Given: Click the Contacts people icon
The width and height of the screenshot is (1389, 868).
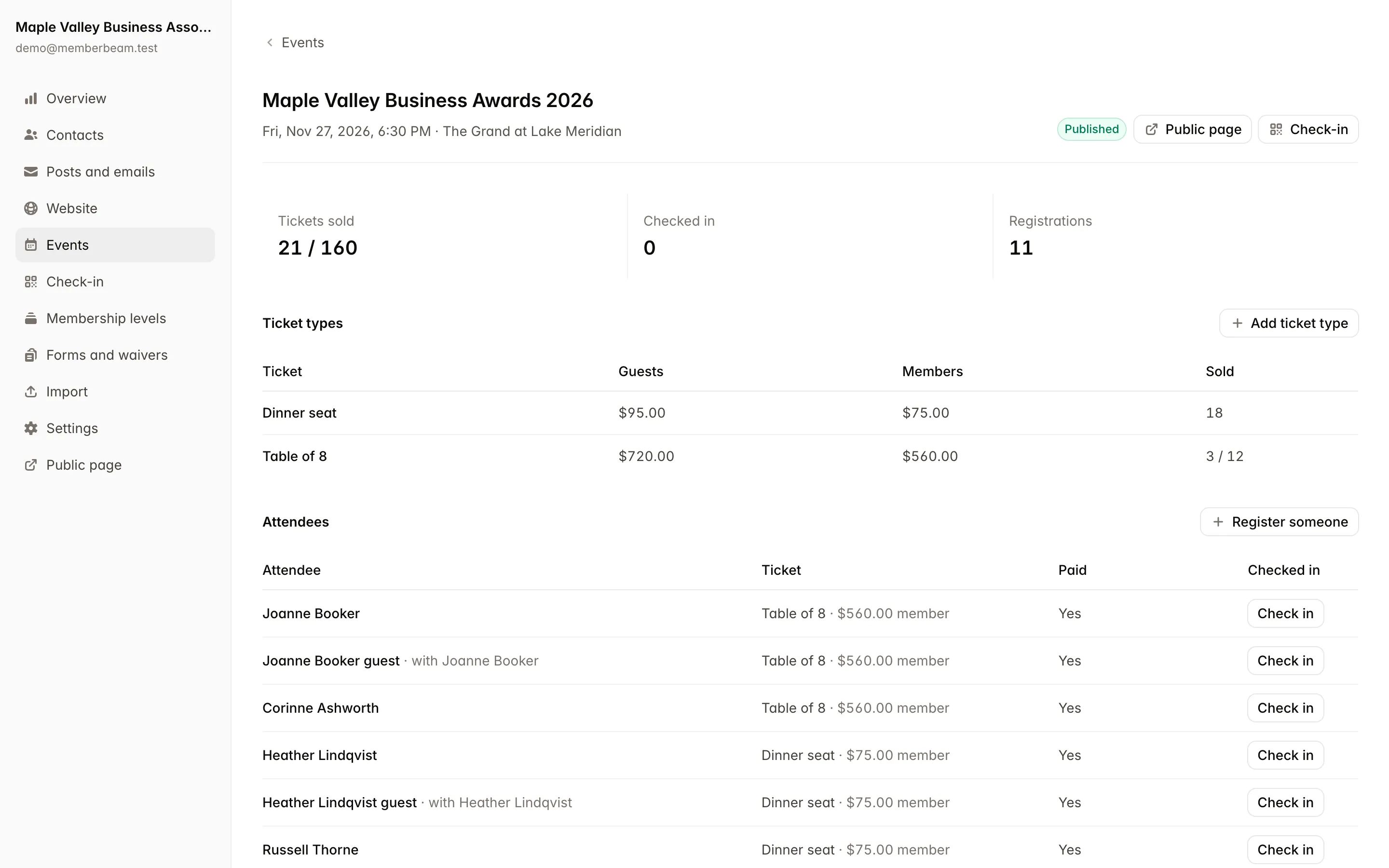Looking at the screenshot, I should pyautogui.click(x=31, y=135).
